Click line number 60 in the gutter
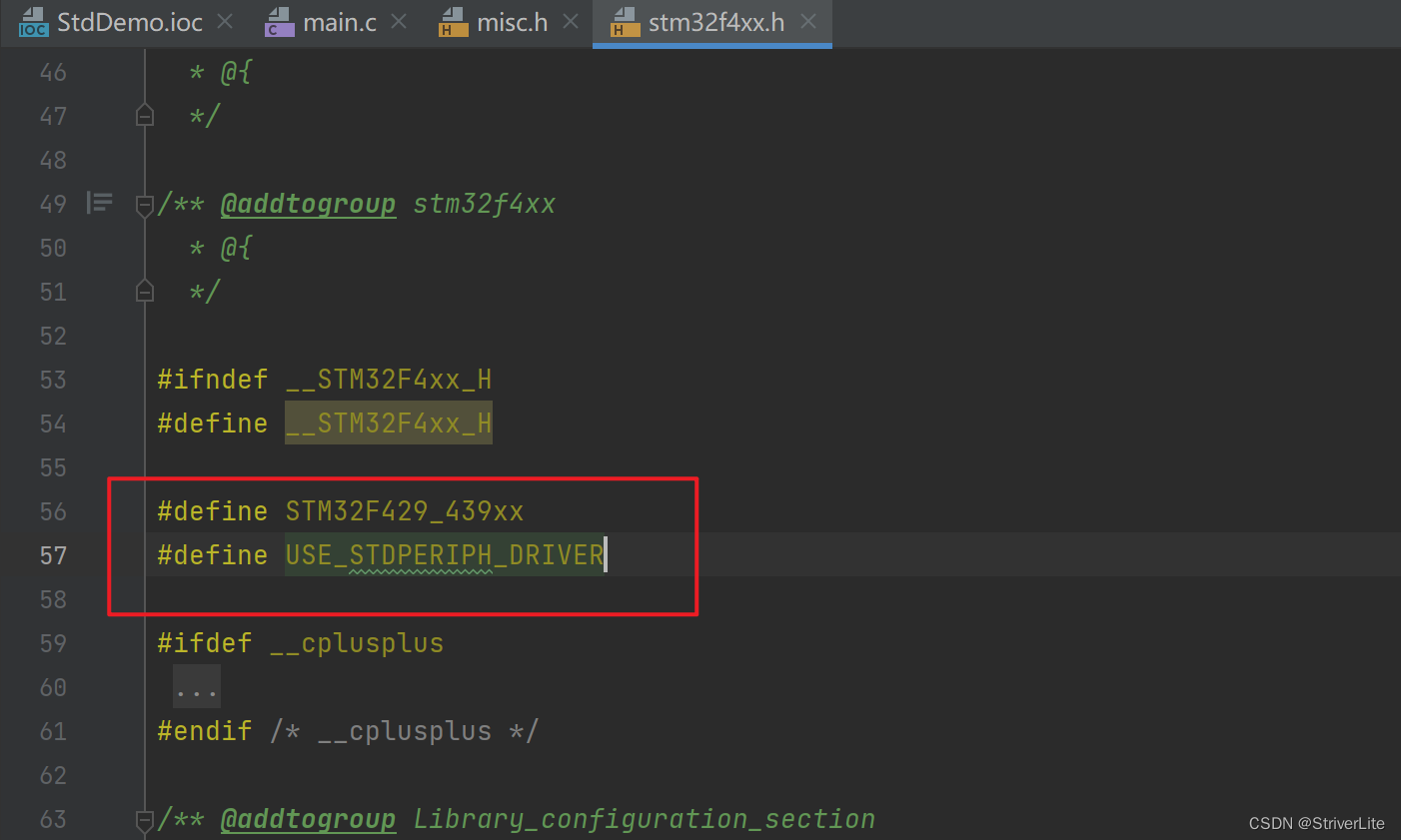 53,687
